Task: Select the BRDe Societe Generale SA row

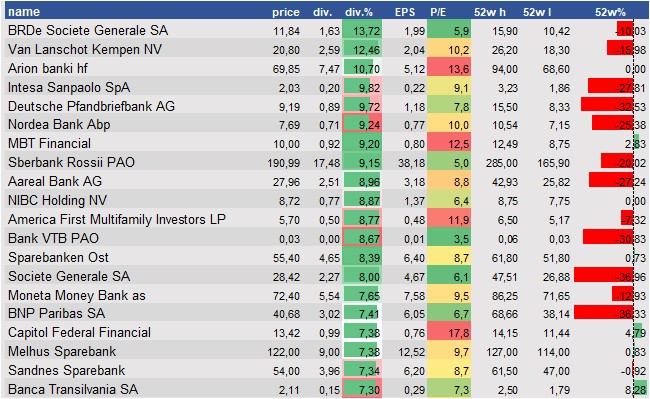Action: (327, 30)
